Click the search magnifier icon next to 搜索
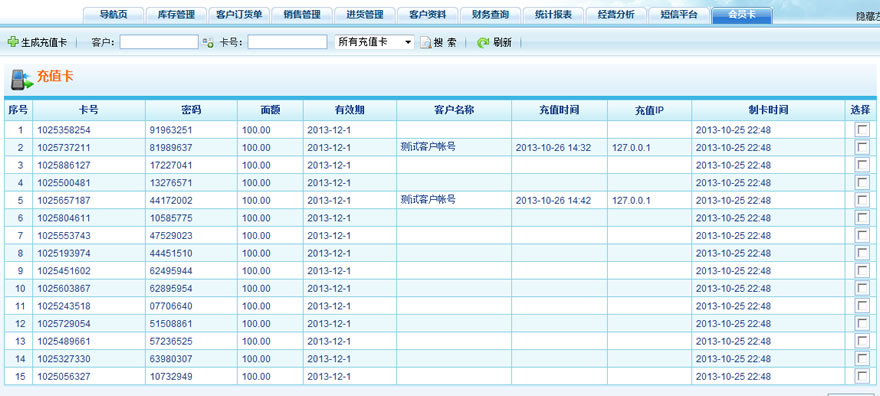This screenshot has height=396, width=880. tap(425, 43)
